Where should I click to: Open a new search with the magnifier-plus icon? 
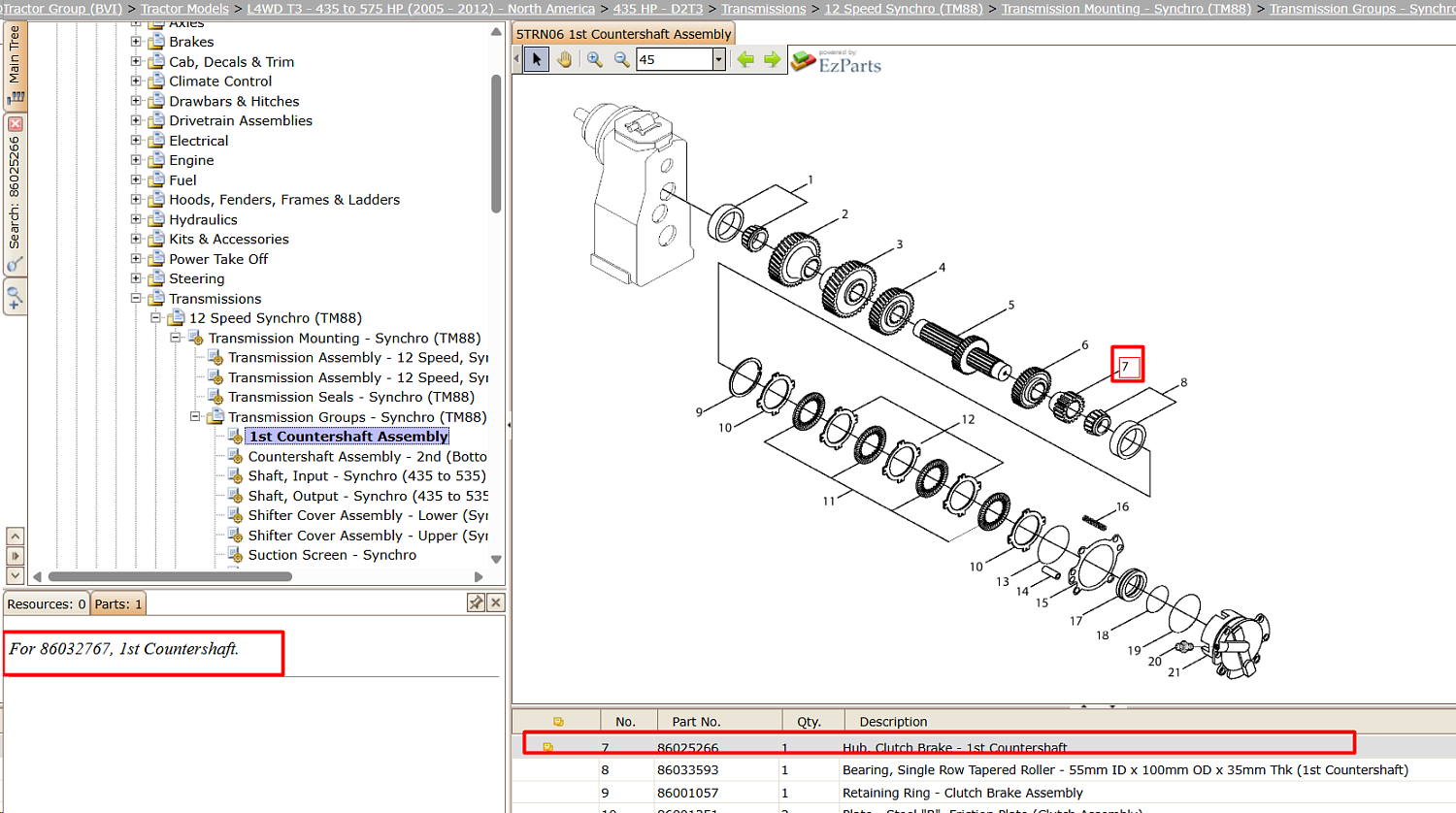point(15,299)
